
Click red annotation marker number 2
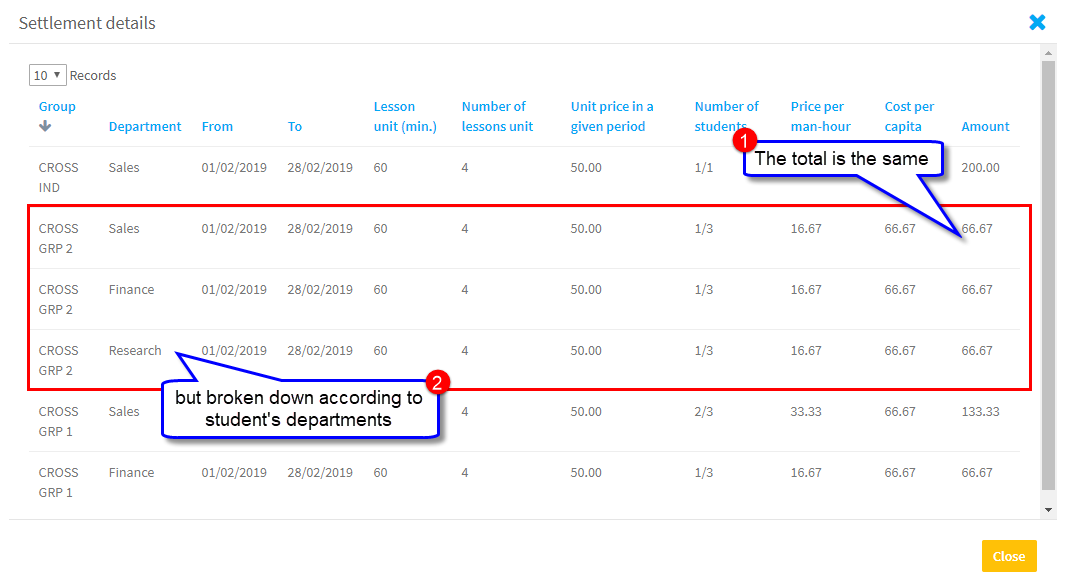435,382
